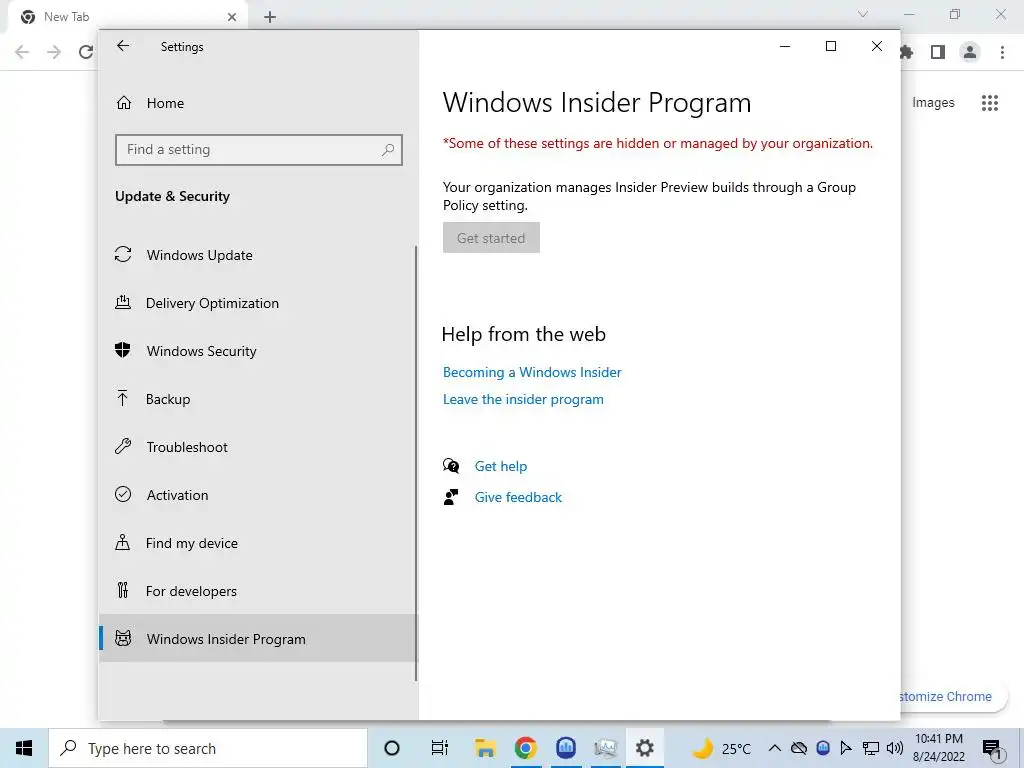Open the Windows Start menu
This screenshot has width=1024, height=768.
(x=24, y=748)
